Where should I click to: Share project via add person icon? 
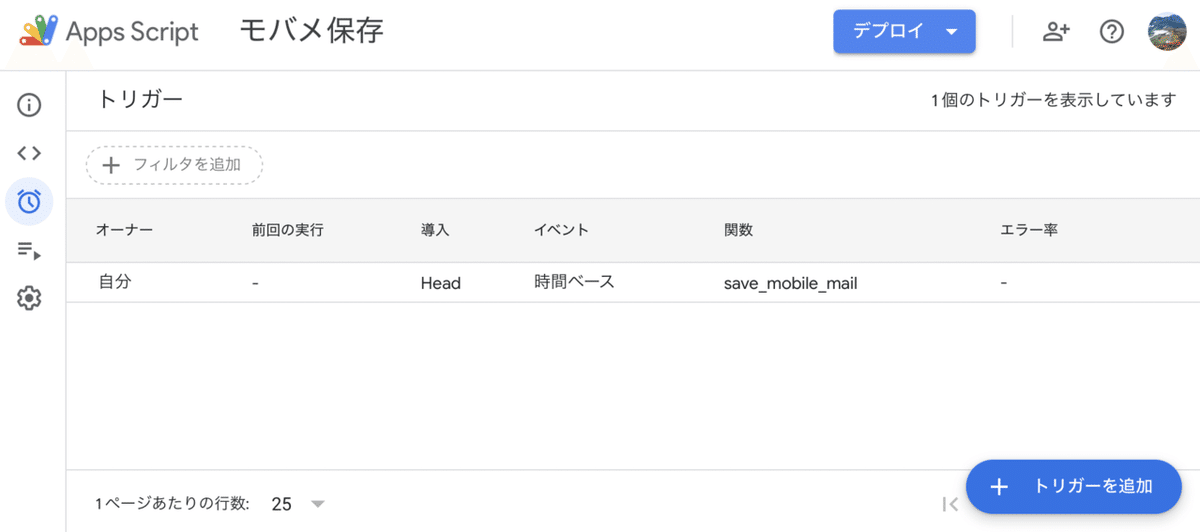click(x=1056, y=31)
